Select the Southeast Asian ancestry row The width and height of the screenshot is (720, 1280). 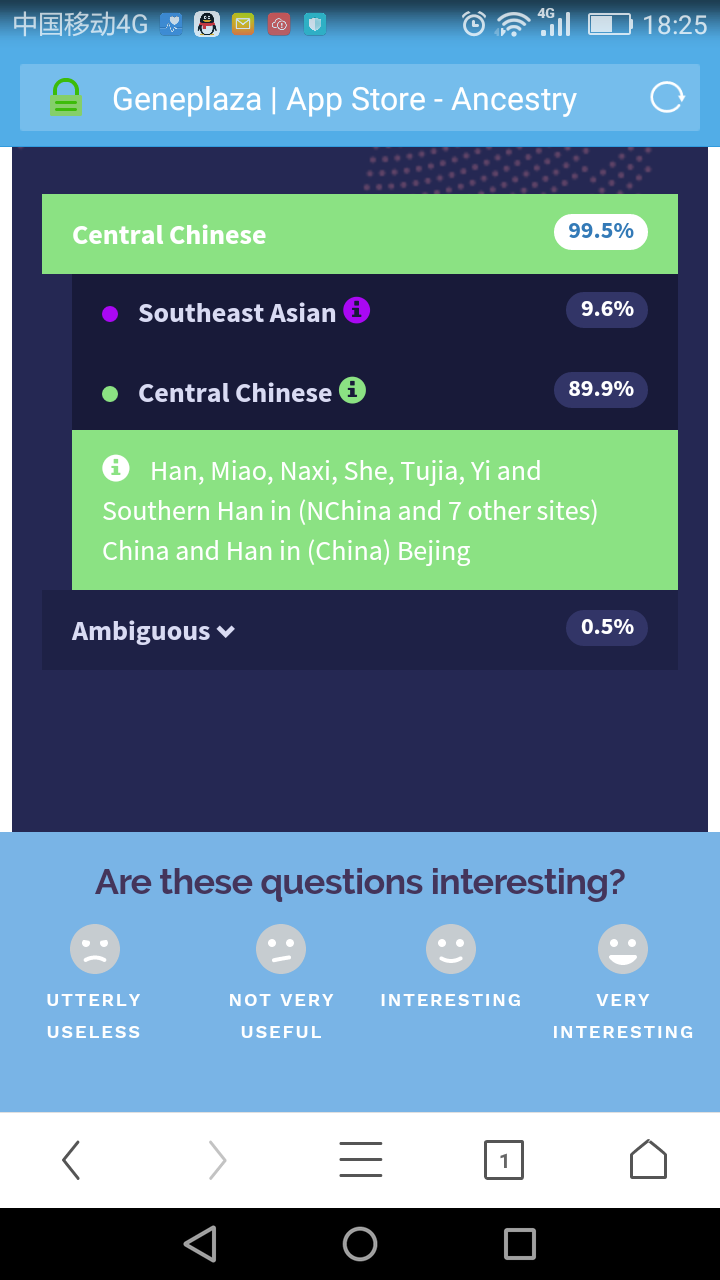pyautogui.click(x=375, y=312)
